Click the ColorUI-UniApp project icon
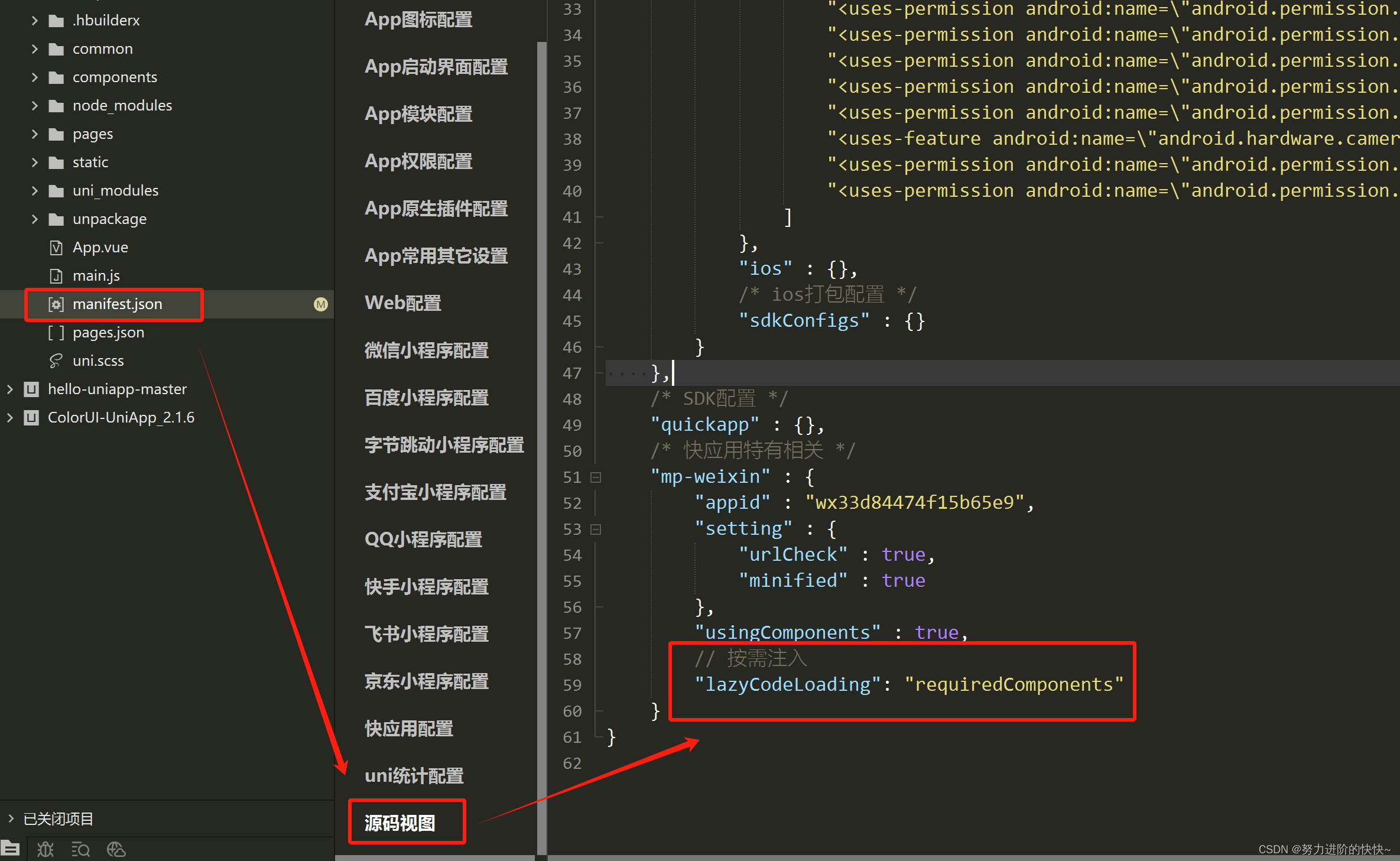Screen dimensions: 1400x861 click(31, 418)
